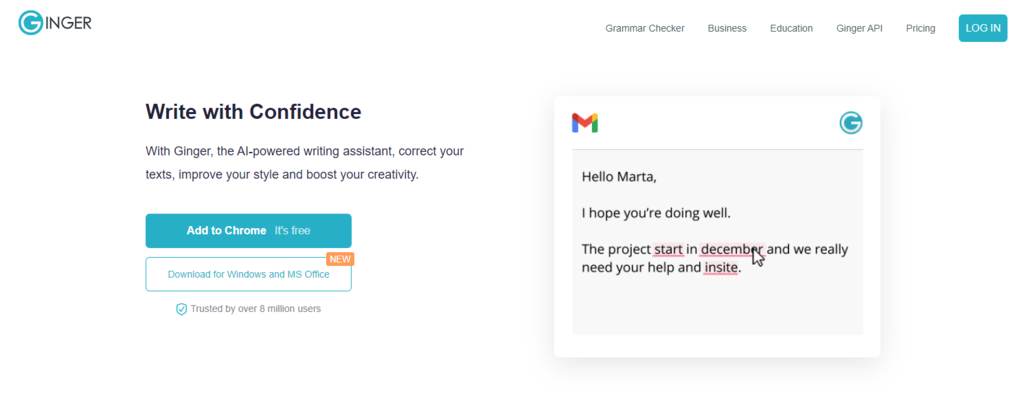Click the Ginger logo in header
1024x402 pixels.
coord(55,24)
